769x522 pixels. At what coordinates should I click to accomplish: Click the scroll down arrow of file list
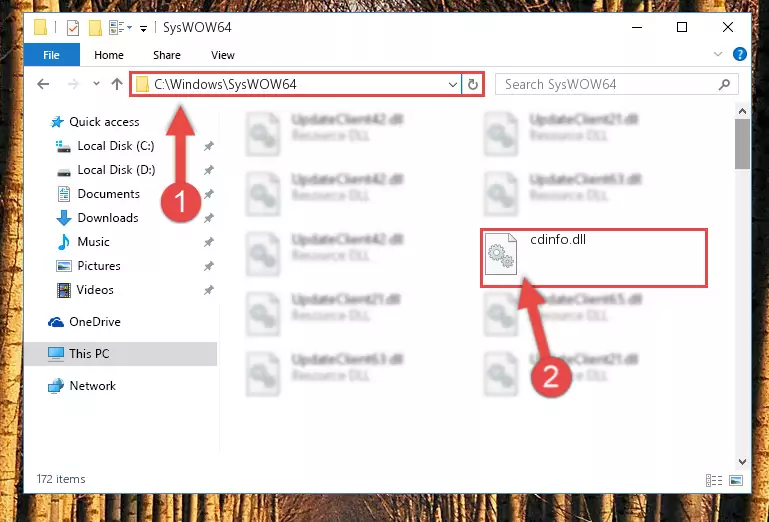[742, 462]
